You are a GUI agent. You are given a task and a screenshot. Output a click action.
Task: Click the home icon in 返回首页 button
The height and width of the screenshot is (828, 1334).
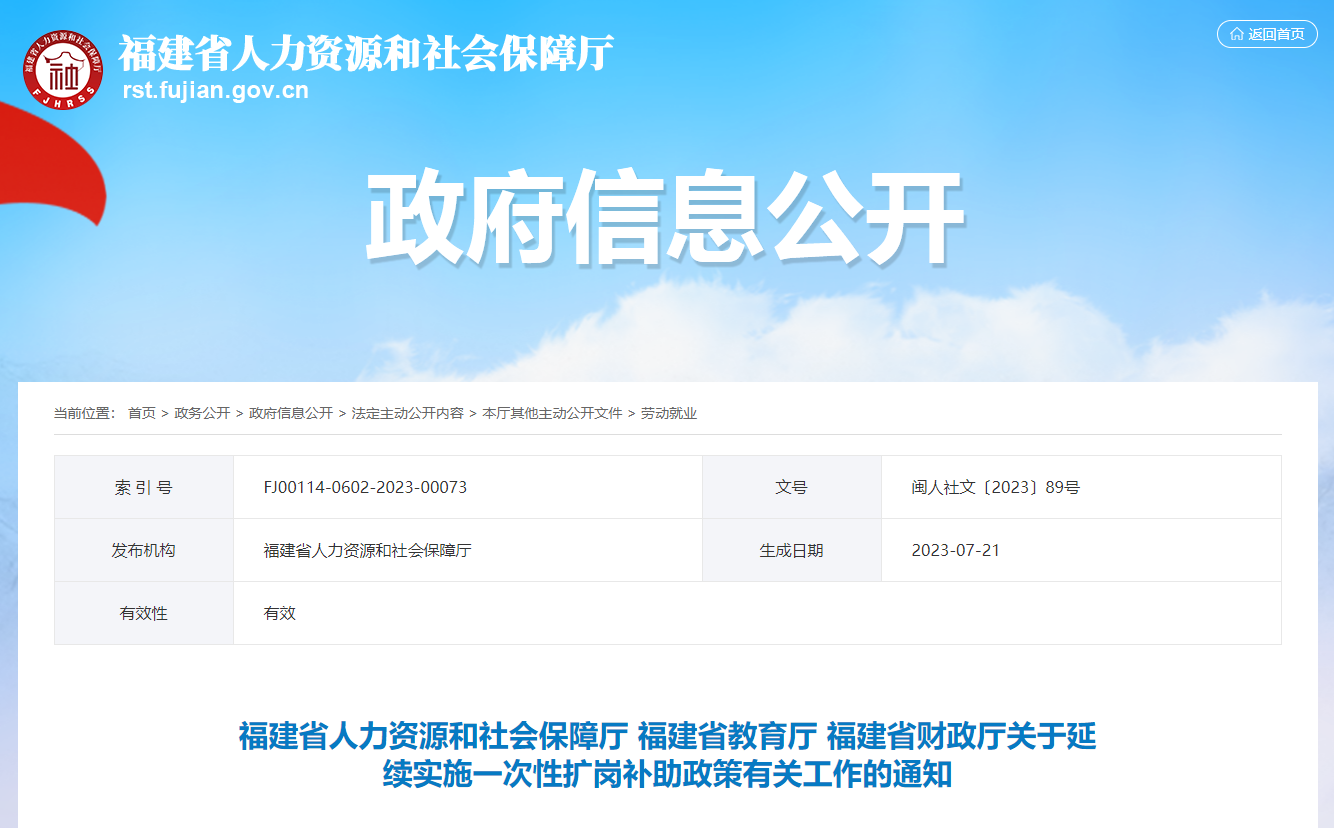(x=1237, y=34)
